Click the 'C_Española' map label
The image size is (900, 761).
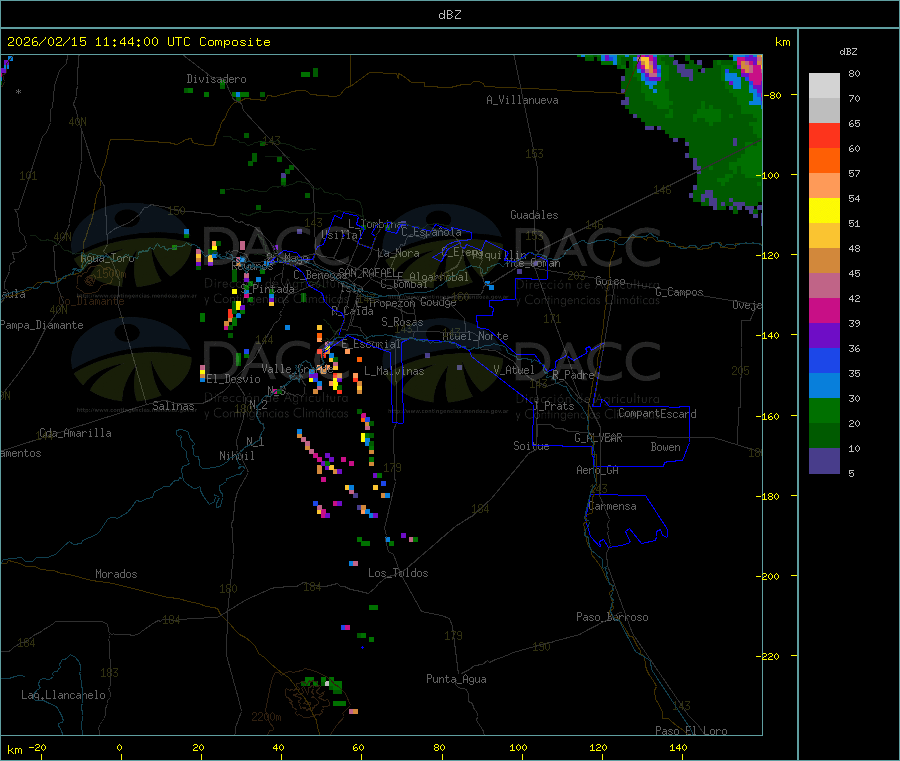click(432, 232)
